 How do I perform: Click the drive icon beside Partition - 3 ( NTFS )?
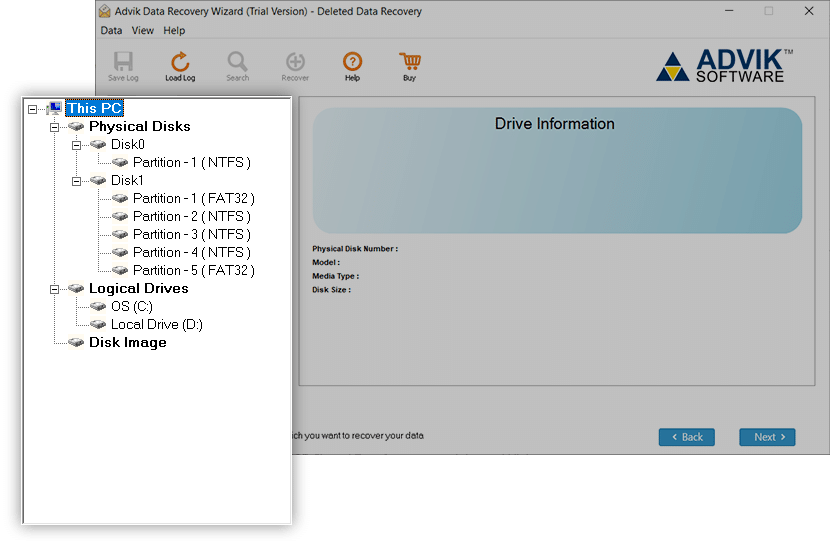pyautogui.click(x=120, y=235)
